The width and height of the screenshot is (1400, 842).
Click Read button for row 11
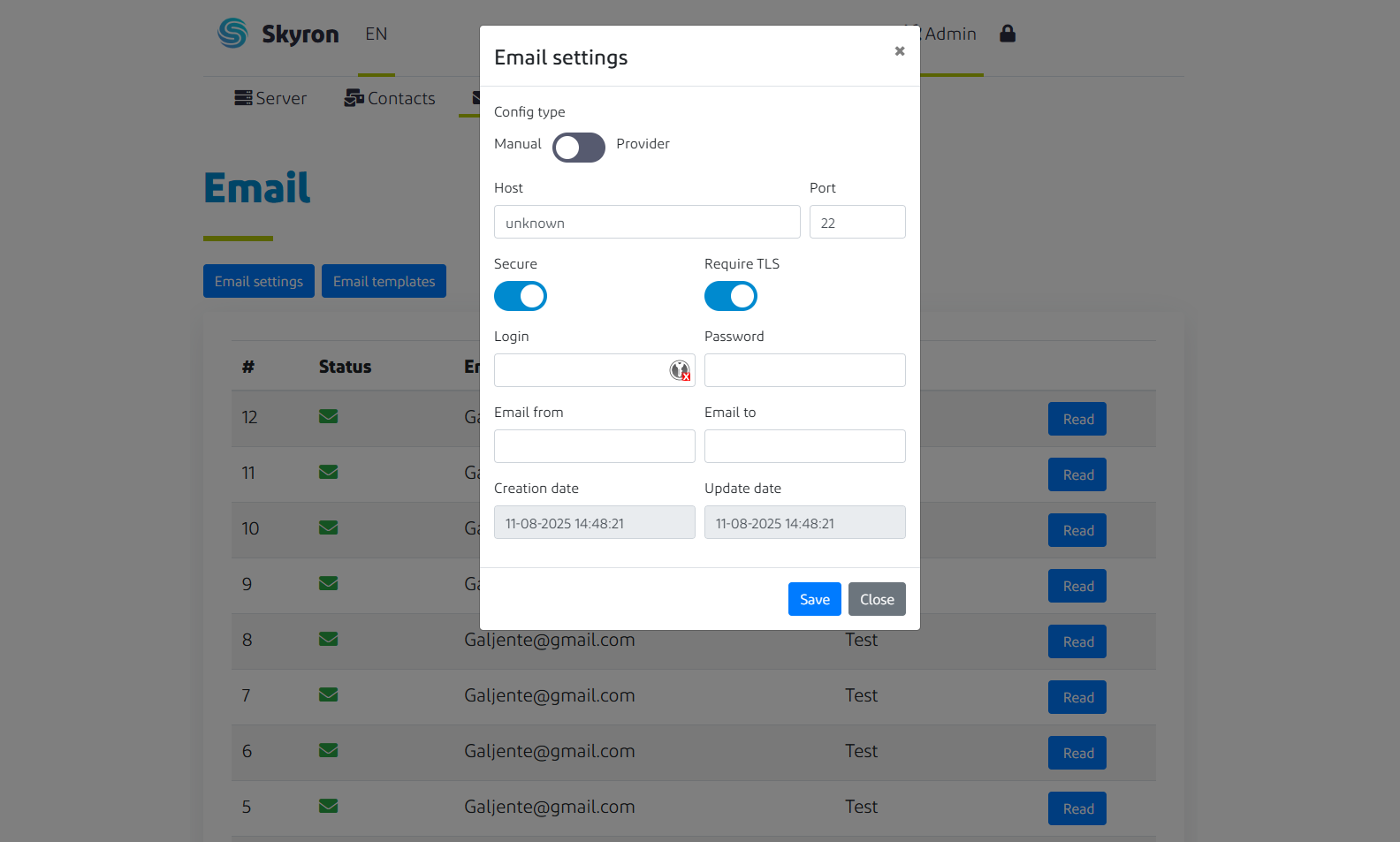tap(1077, 474)
